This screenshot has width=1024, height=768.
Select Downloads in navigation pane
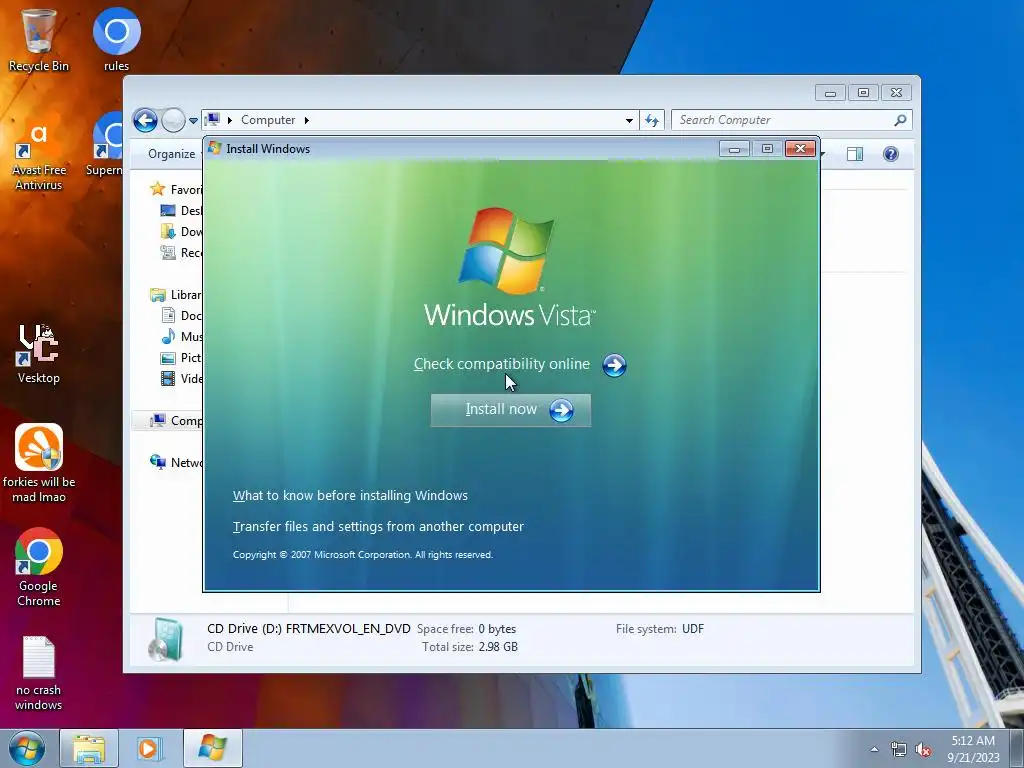coord(182,231)
